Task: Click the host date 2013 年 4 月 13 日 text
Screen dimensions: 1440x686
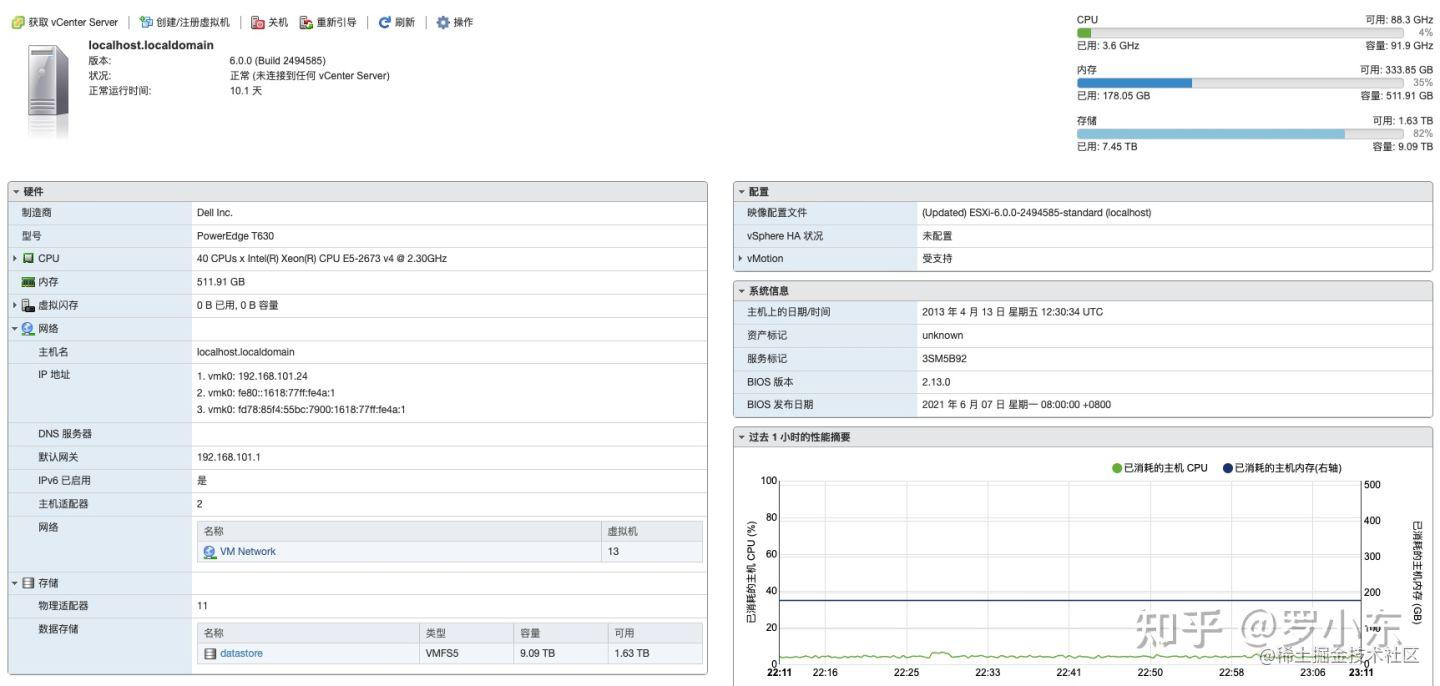Action: (1012, 312)
